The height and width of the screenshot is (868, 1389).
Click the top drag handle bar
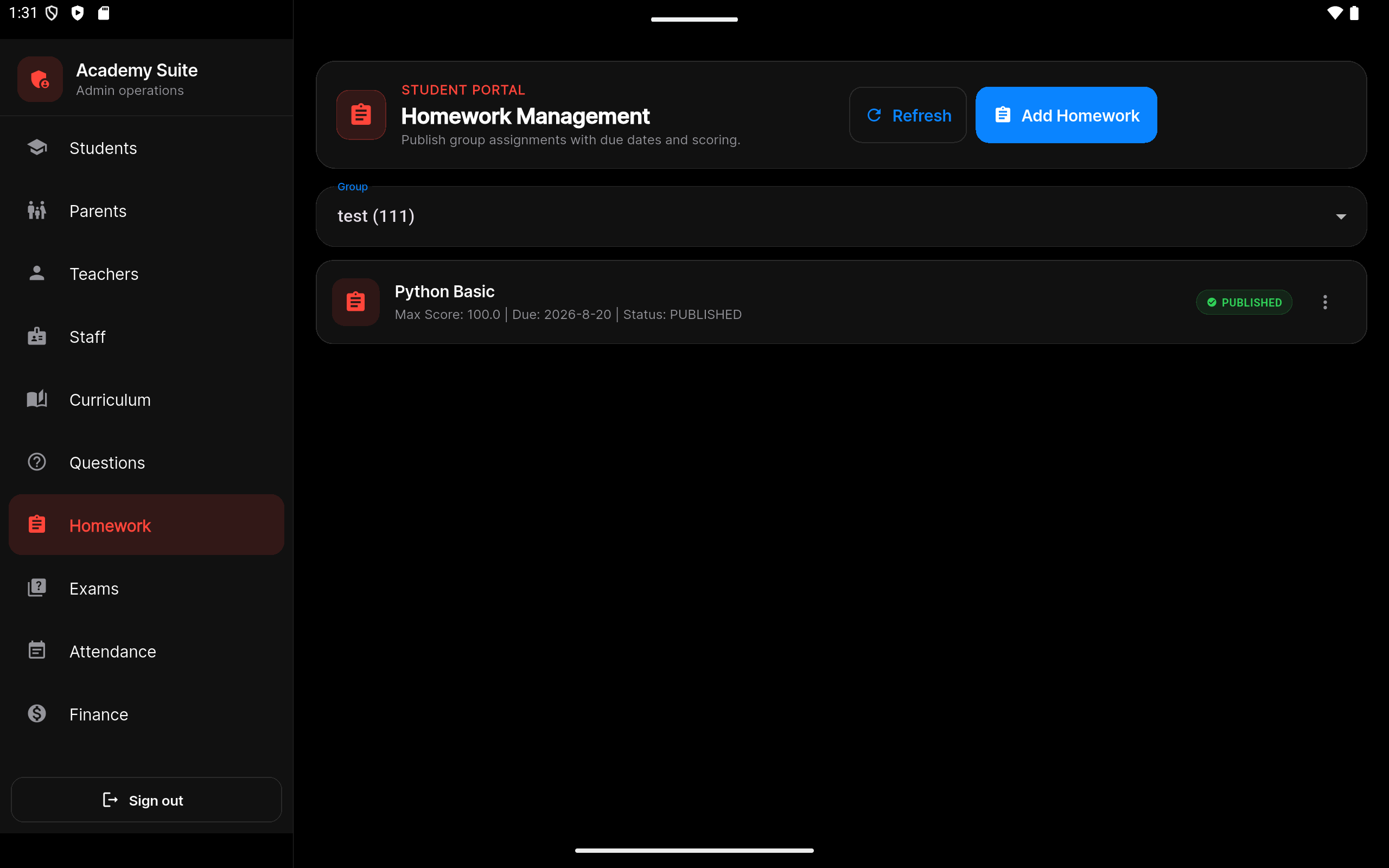(x=694, y=19)
